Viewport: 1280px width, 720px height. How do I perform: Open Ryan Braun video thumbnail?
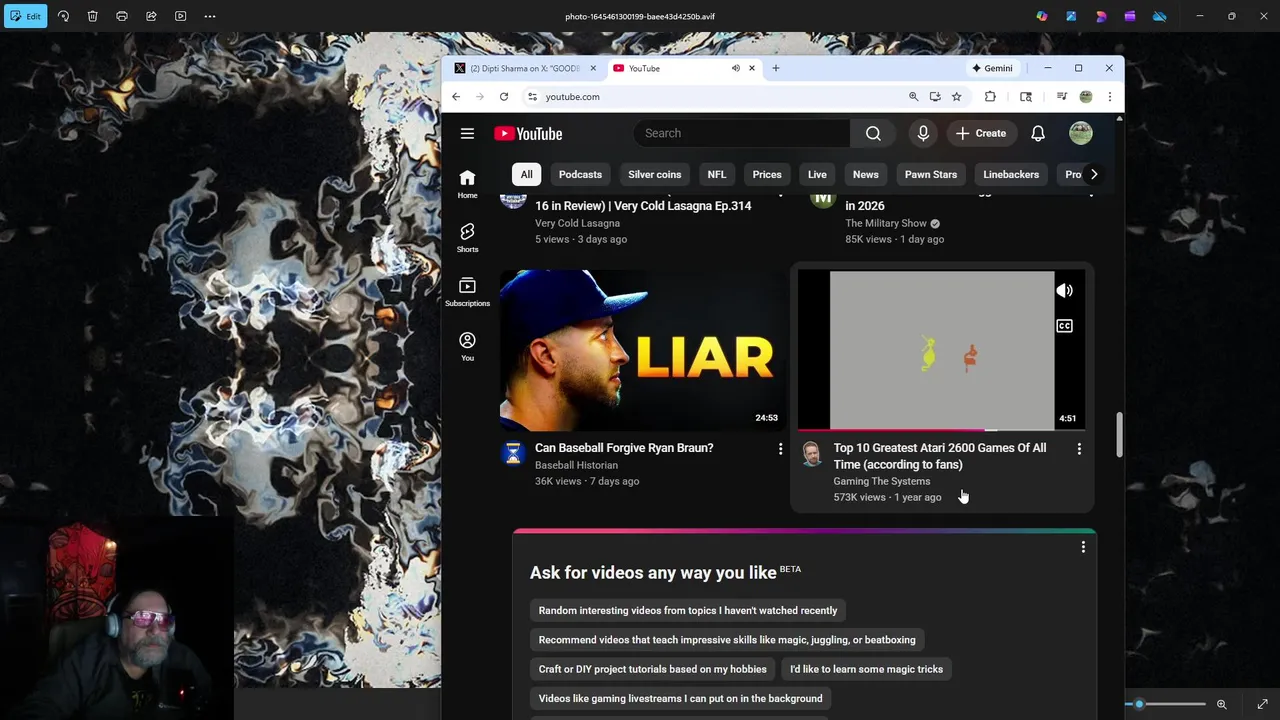642,350
